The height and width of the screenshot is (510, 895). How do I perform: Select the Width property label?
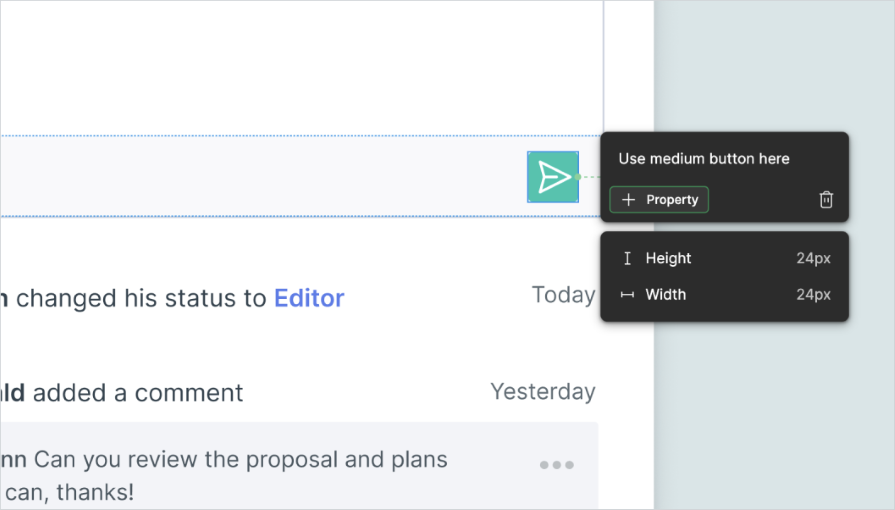[665, 295]
